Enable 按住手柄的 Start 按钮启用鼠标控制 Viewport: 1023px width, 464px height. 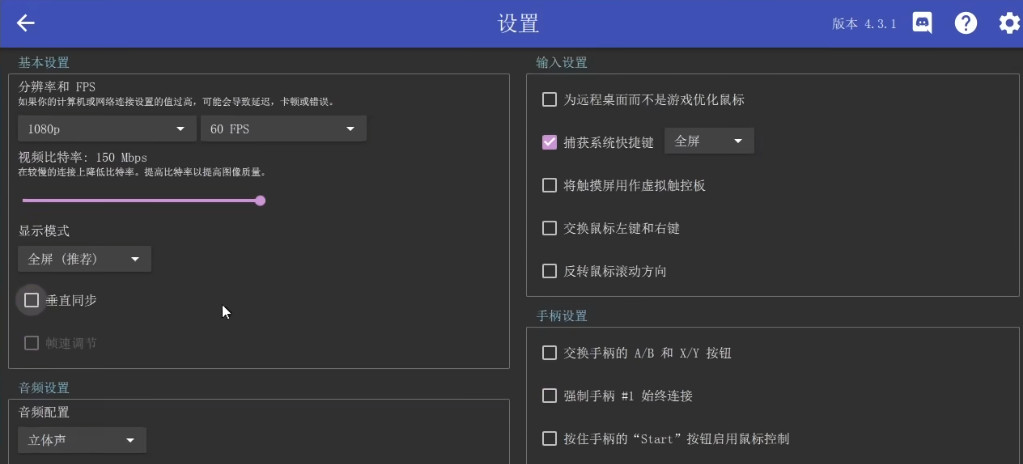[x=549, y=439]
